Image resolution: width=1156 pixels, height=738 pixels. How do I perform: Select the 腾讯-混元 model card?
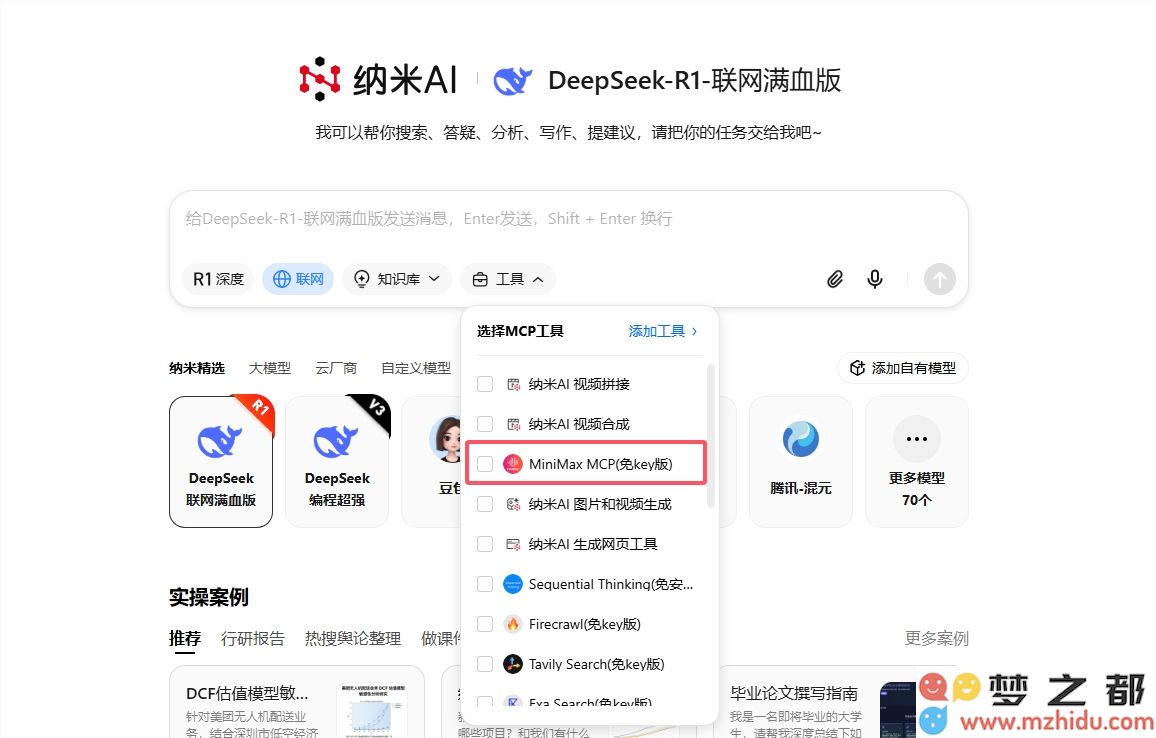pos(801,462)
